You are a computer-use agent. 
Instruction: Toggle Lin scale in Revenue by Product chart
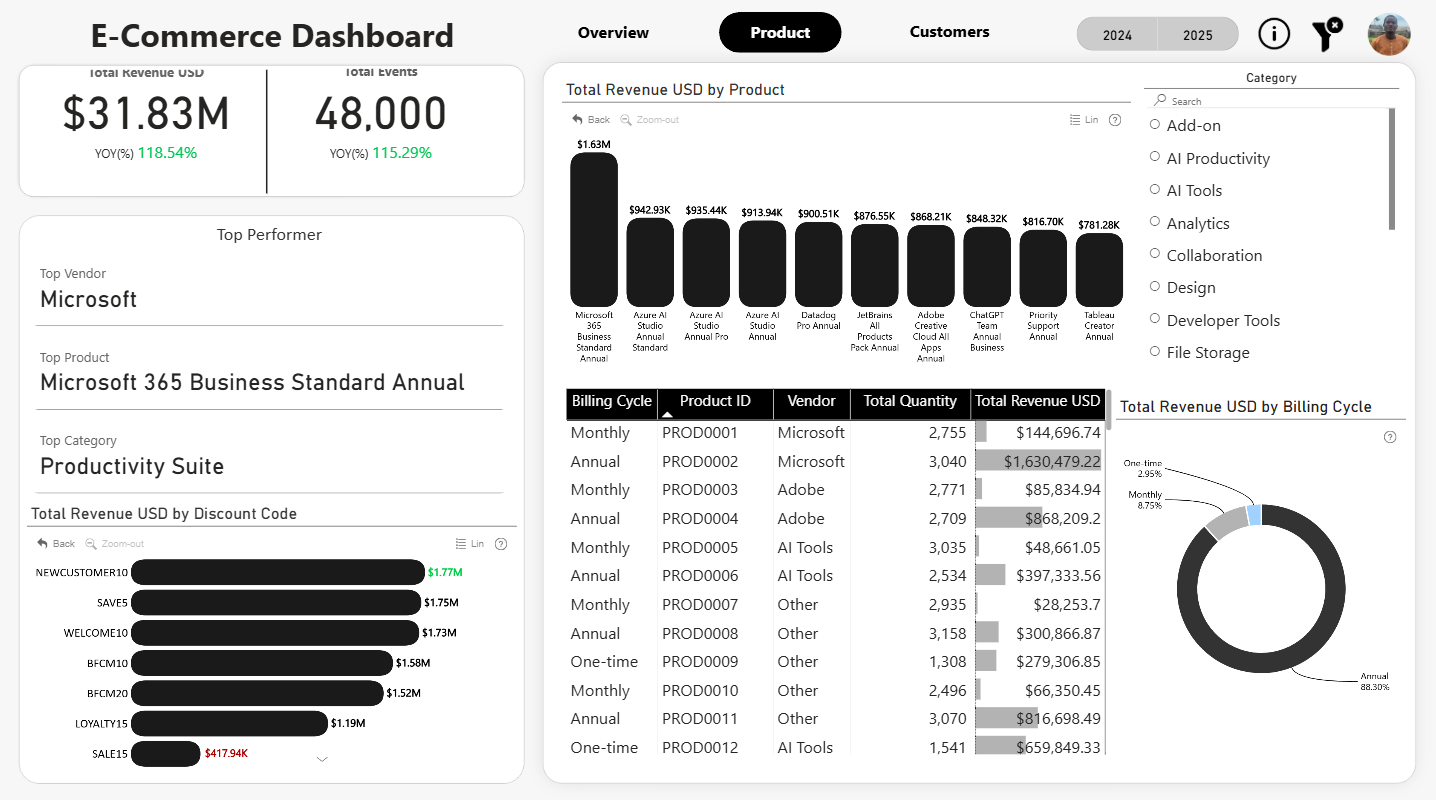[x=1084, y=120]
